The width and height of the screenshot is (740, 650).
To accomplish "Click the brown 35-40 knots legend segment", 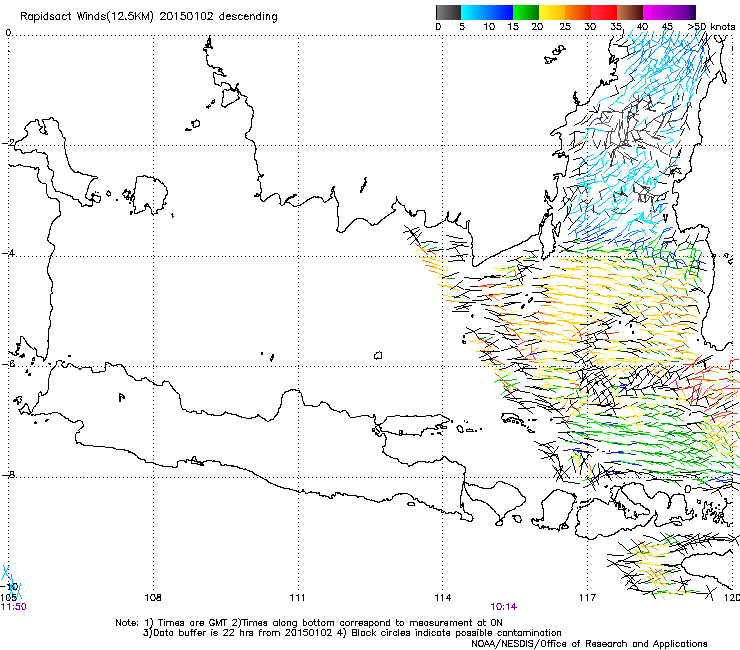I will (630, 12).
